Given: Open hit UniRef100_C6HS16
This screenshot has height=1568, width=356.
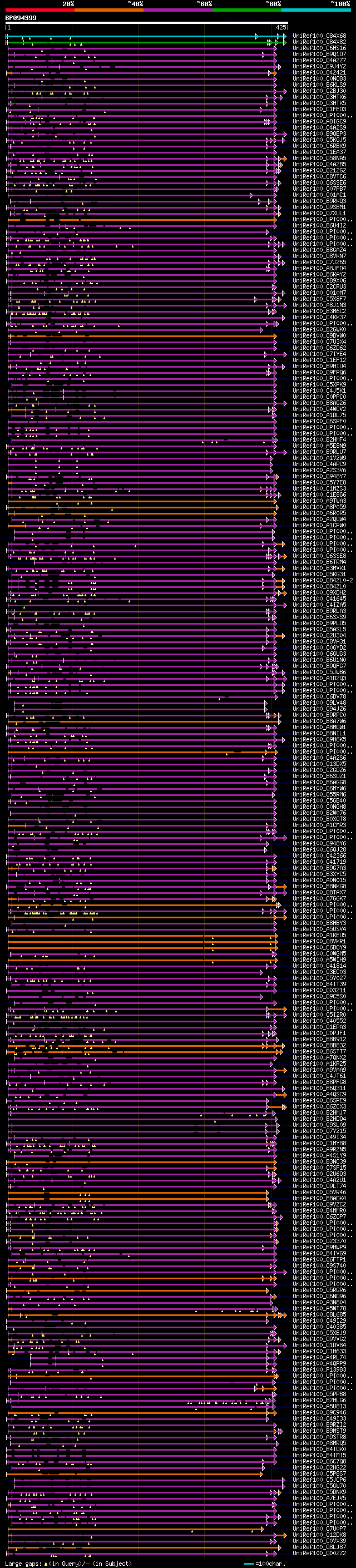Looking at the screenshot, I should click(319, 48).
